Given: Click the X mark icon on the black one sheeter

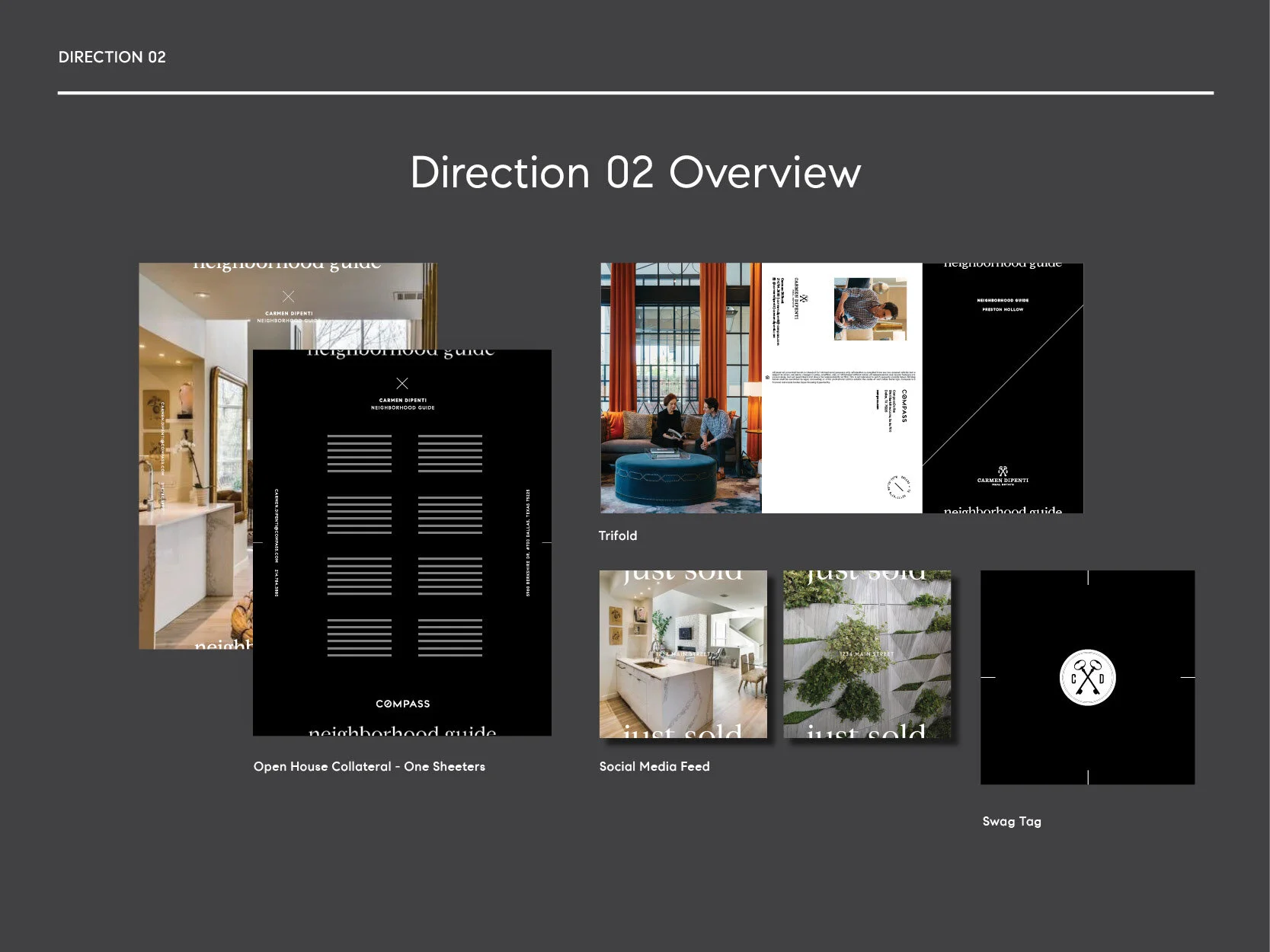Looking at the screenshot, I should [x=402, y=383].
